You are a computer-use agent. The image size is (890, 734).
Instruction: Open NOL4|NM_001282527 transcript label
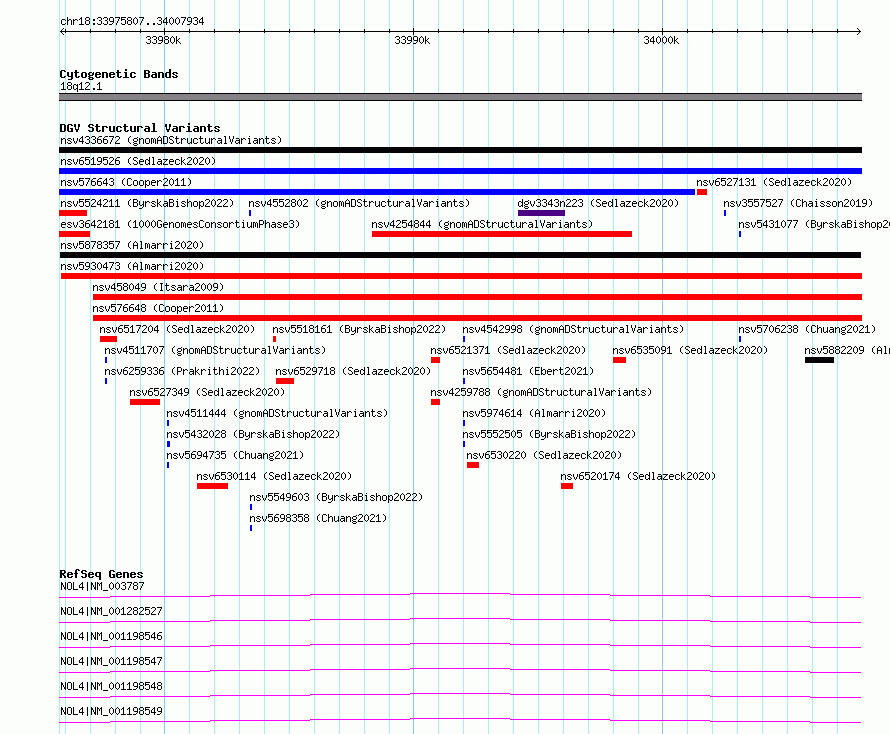tap(111, 611)
